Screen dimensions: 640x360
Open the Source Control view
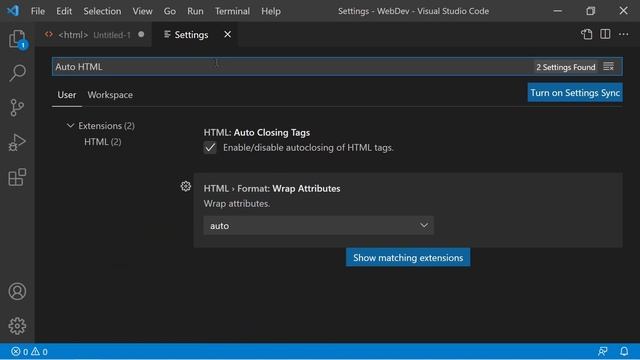pyautogui.click(x=17, y=108)
